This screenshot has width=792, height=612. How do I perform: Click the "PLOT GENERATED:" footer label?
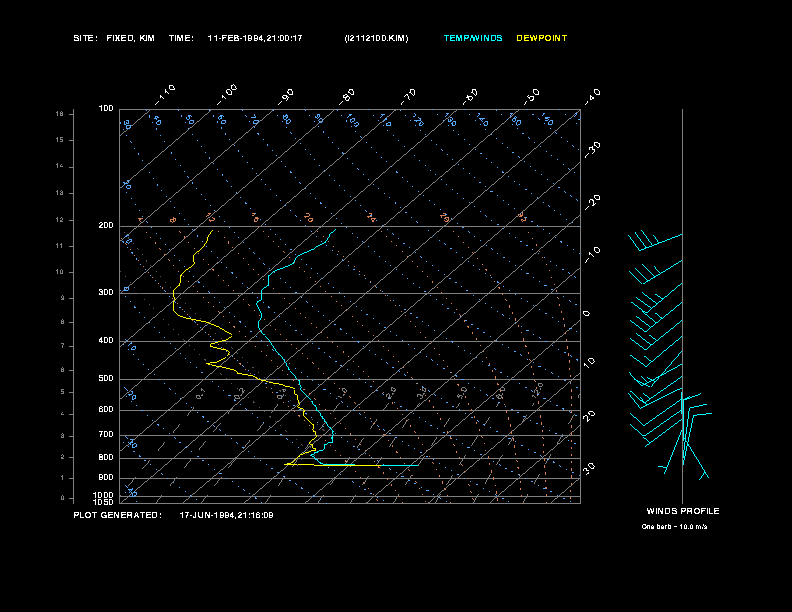[118, 515]
